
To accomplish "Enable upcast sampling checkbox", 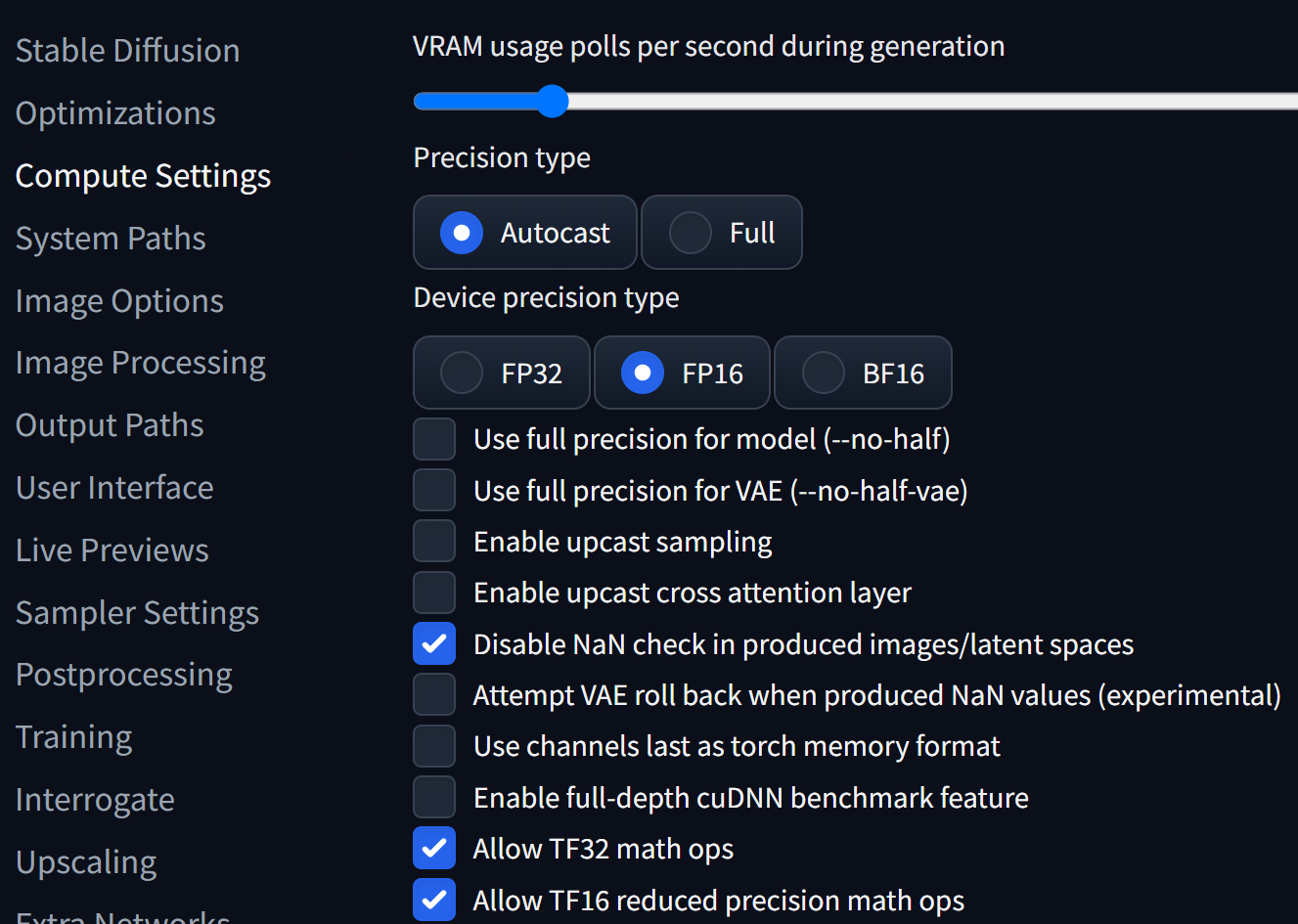I will (434, 541).
